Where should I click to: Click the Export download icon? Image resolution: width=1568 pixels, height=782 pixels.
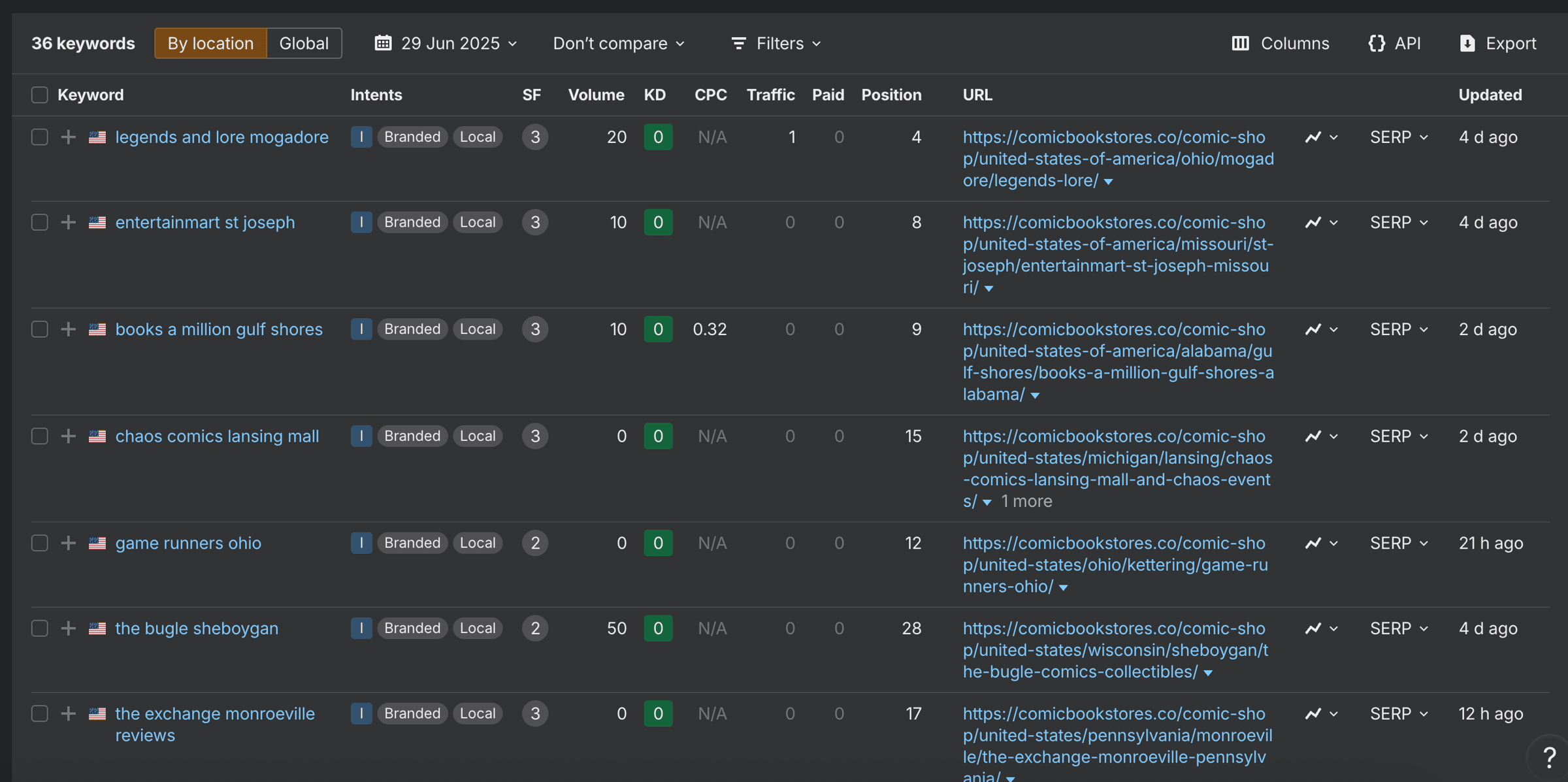[x=1467, y=43]
